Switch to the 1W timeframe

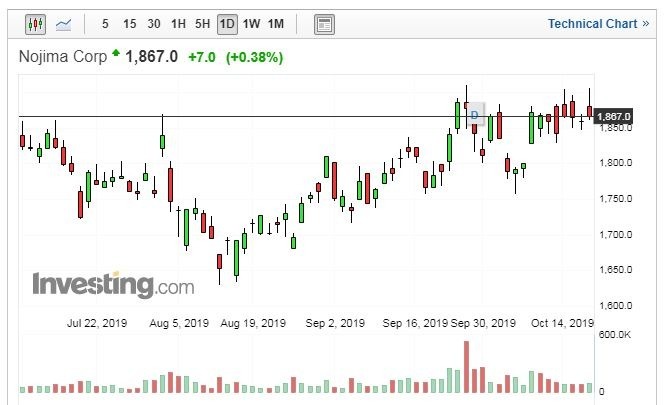pyautogui.click(x=251, y=24)
